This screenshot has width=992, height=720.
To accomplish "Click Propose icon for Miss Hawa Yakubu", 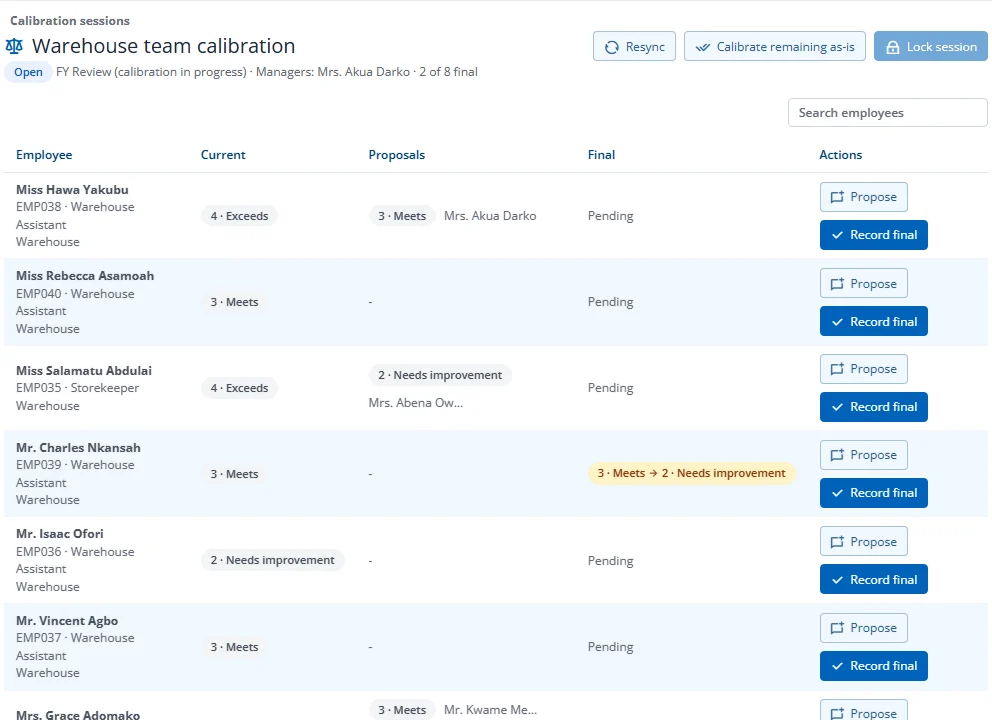I will click(836, 197).
